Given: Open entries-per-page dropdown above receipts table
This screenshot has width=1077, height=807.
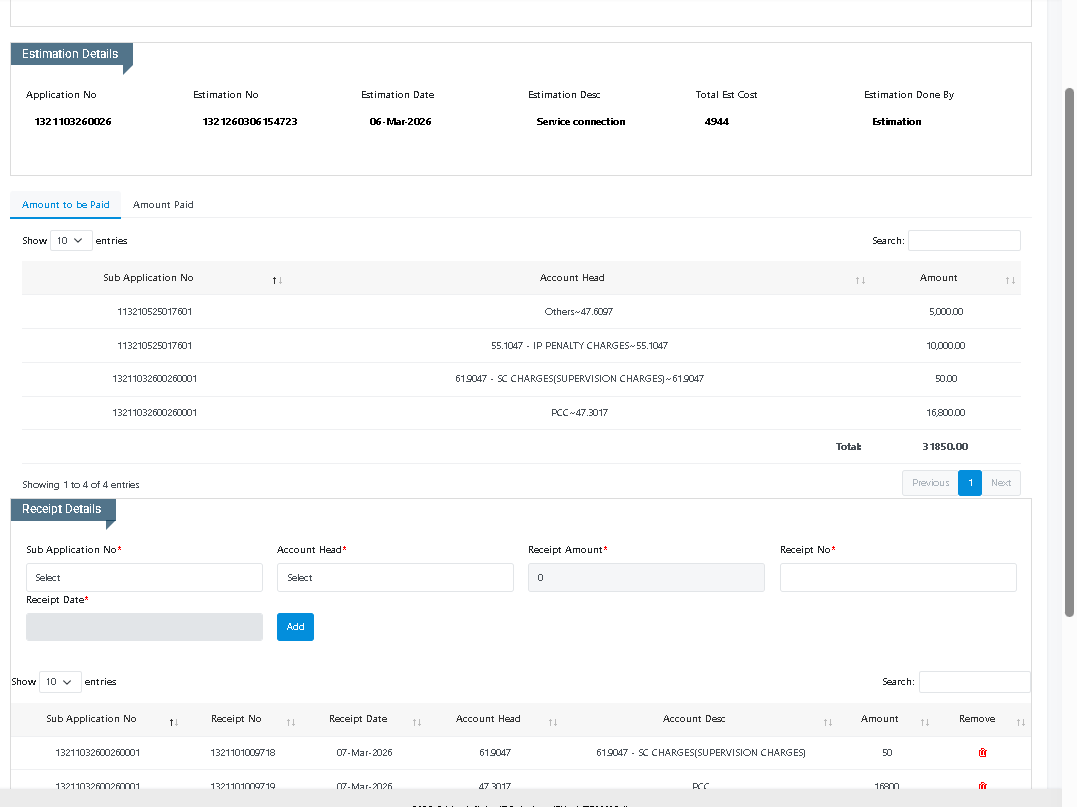Looking at the screenshot, I should click(60, 682).
